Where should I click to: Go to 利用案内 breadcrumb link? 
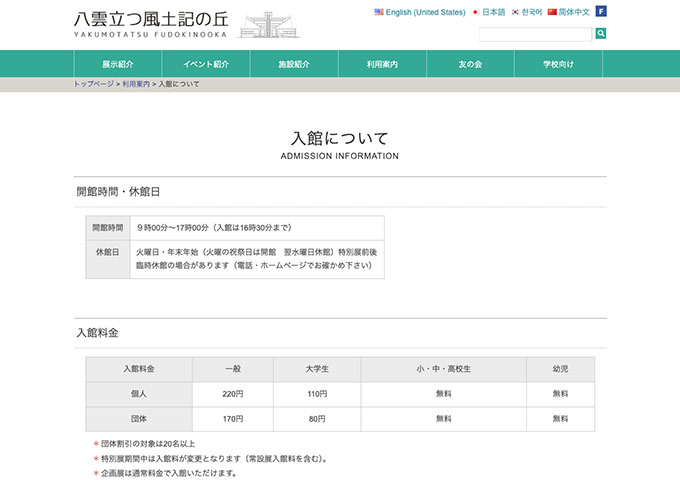(x=136, y=84)
